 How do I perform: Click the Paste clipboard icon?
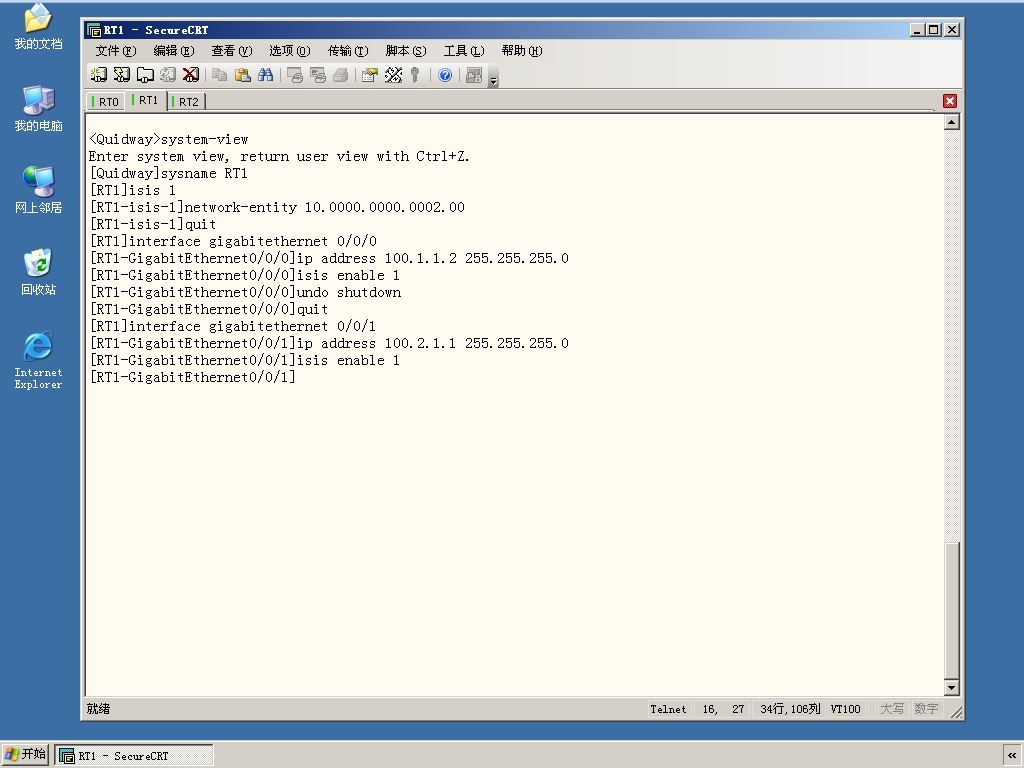click(x=242, y=75)
